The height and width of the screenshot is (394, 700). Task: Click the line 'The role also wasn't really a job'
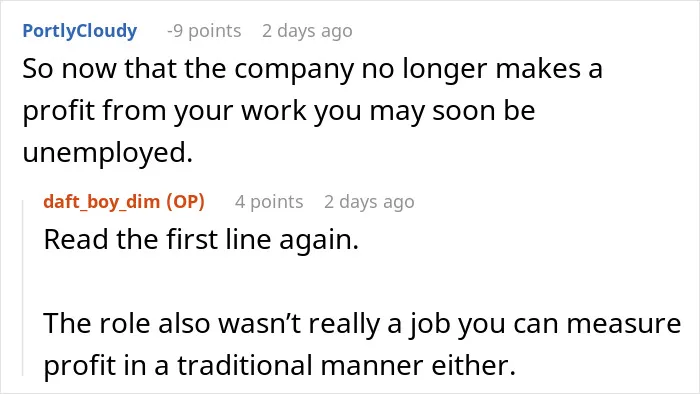point(362,323)
